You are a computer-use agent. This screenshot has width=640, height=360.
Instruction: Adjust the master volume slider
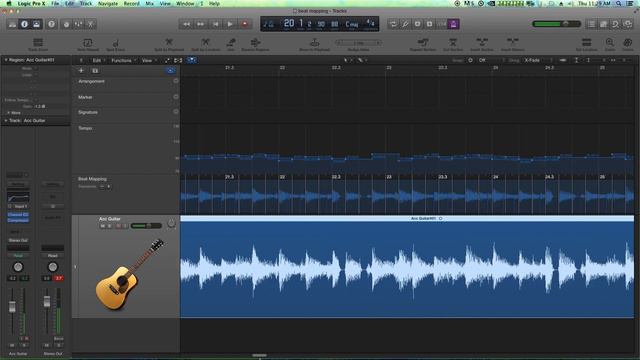(x=556, y=24)
